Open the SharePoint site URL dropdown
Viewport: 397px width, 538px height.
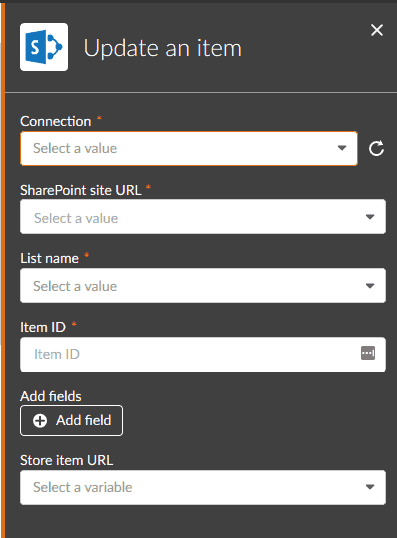203,217
